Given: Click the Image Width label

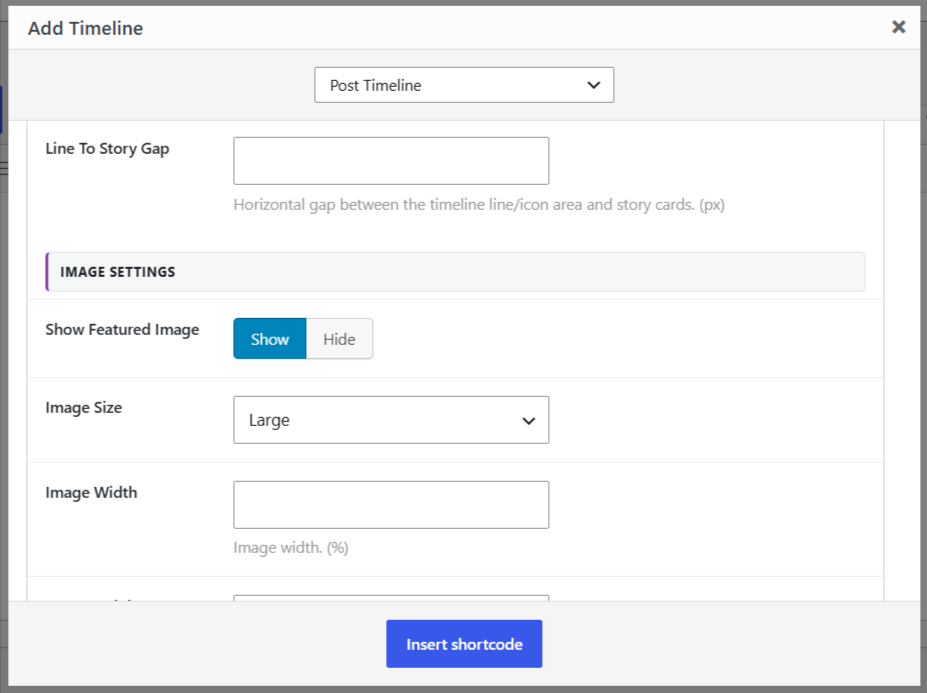Looking at the screenshot, I should click(x=91, y=493).
